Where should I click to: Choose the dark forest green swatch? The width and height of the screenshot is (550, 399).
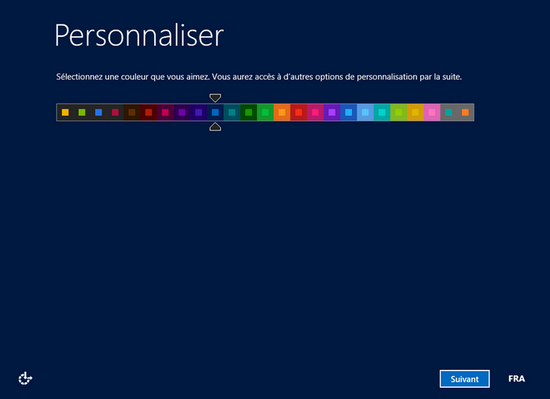click(x=248, y=112)
